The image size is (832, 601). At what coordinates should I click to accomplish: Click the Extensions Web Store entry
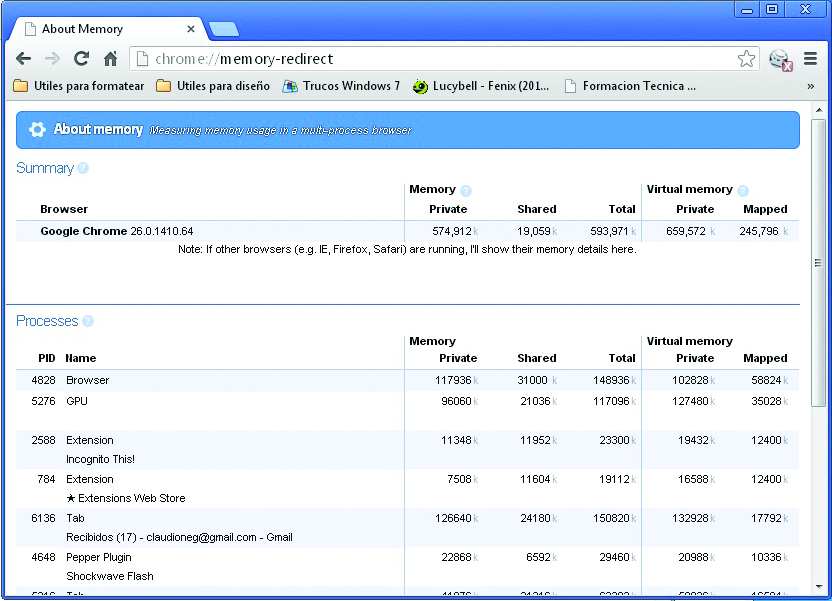[126, 498]
